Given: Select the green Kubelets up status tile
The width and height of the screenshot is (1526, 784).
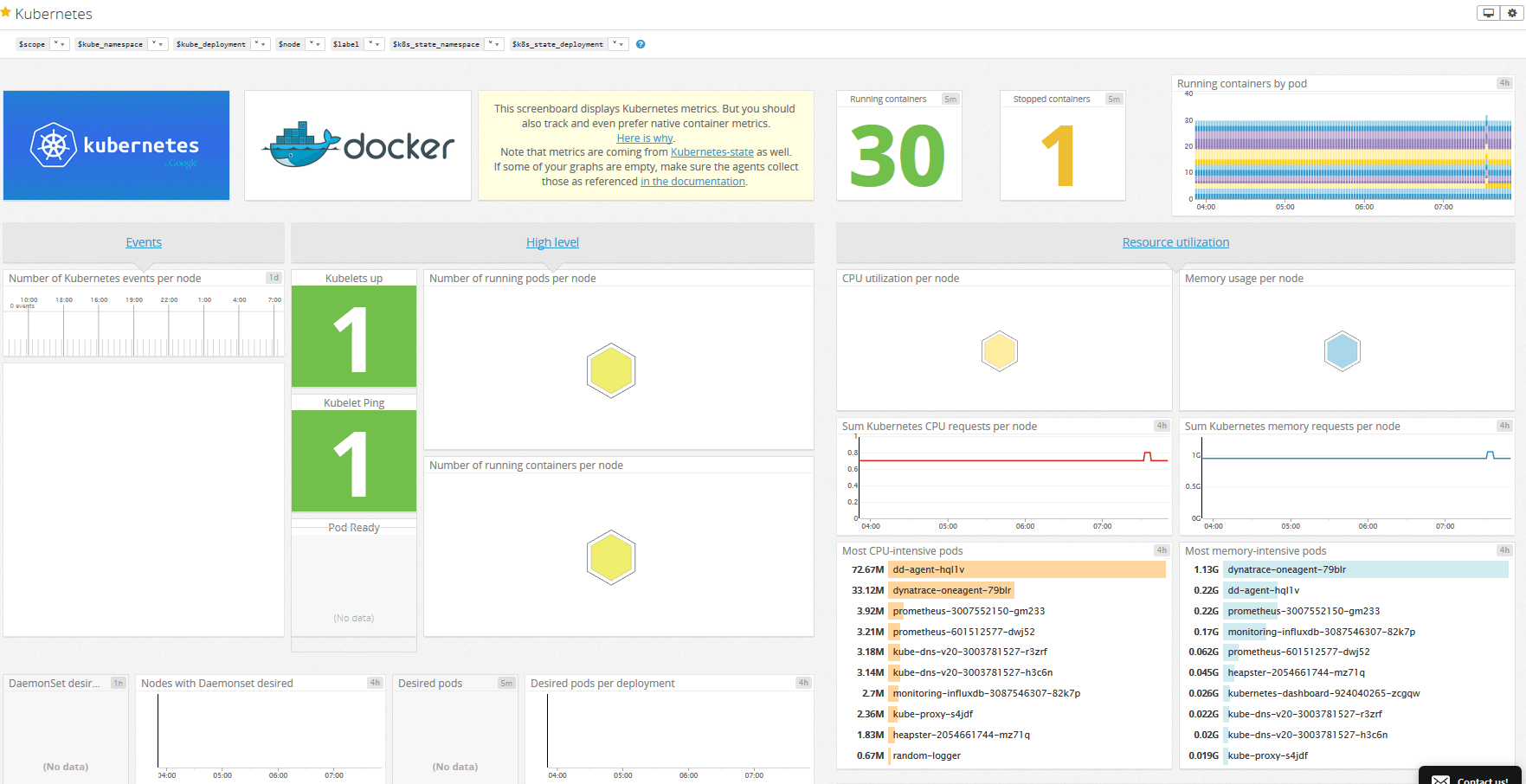Looking at the screenshot, I should [353, 337].
